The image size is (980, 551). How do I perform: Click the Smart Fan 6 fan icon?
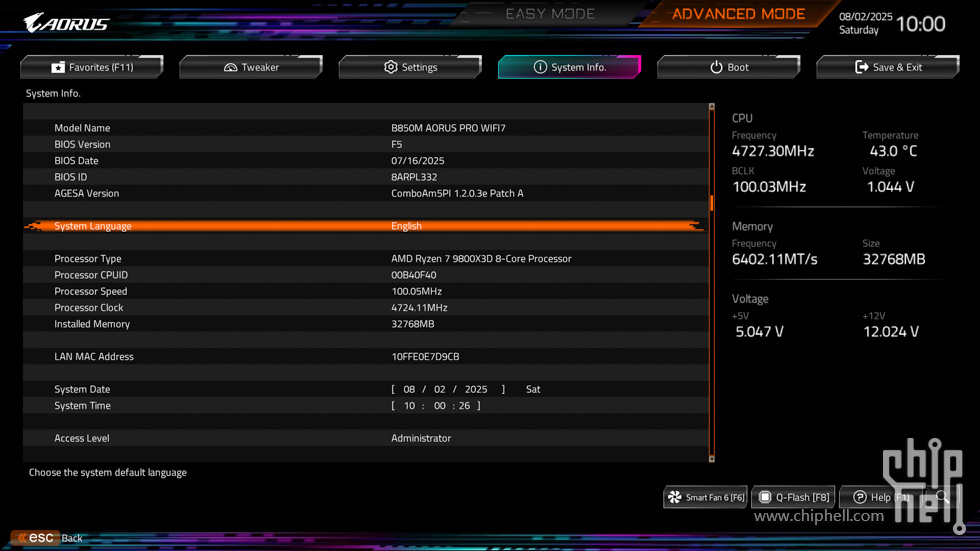(x=675, y=497)
